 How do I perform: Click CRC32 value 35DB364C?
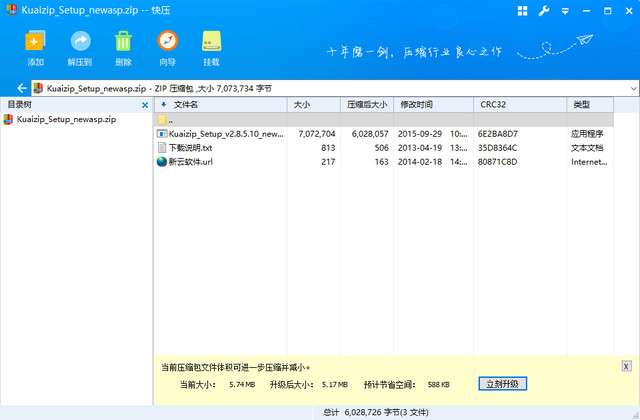point(497,148)
